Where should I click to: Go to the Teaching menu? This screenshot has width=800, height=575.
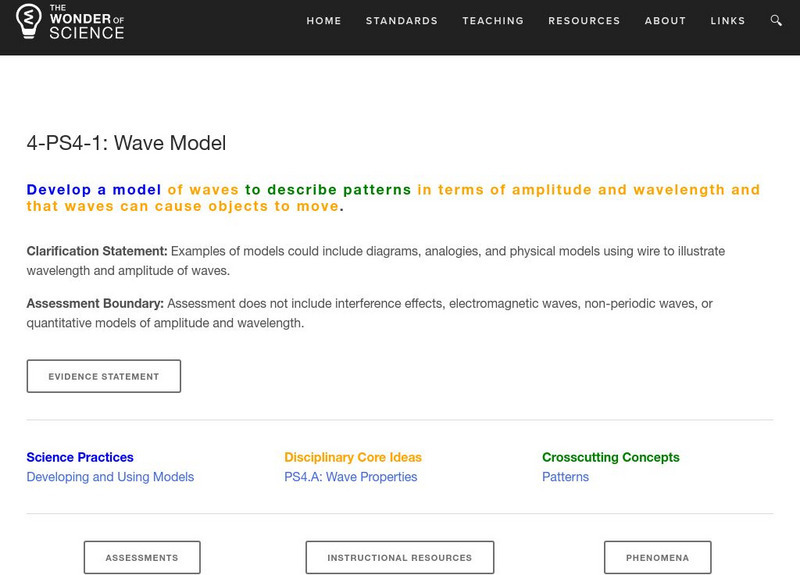[493, 21]
